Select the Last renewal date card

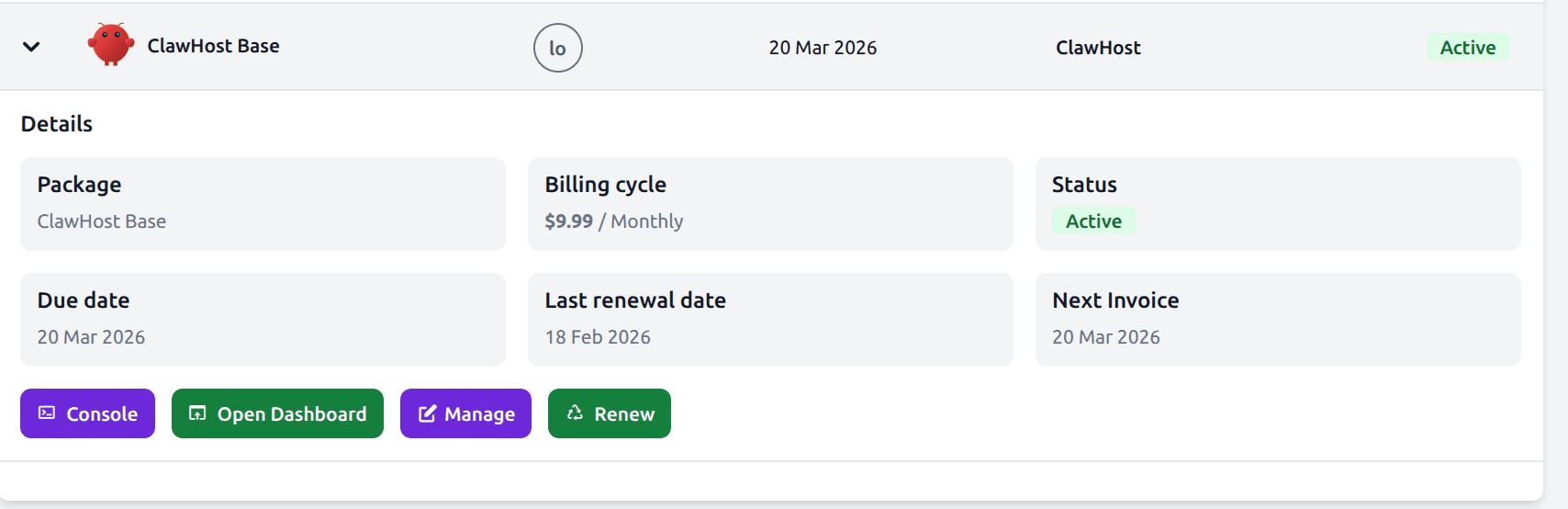click(769, 320)
